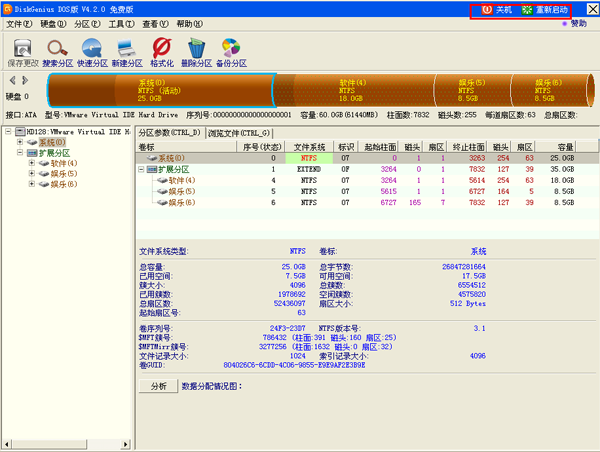Click right arrow of tree horizontal scrollbar

(126, 444)
